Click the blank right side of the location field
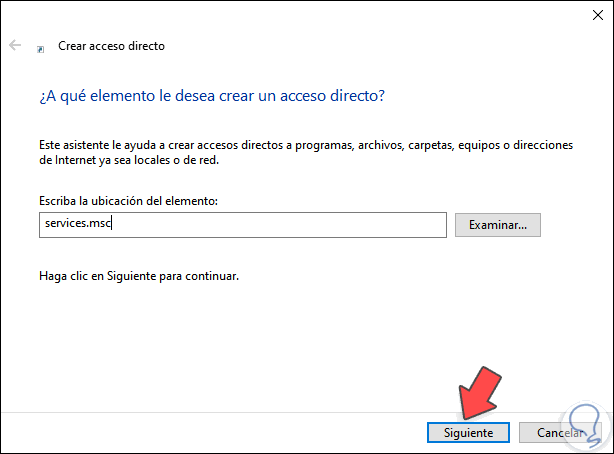The width and height of the screenshot is (614, 454). click(x=300, y=225)
